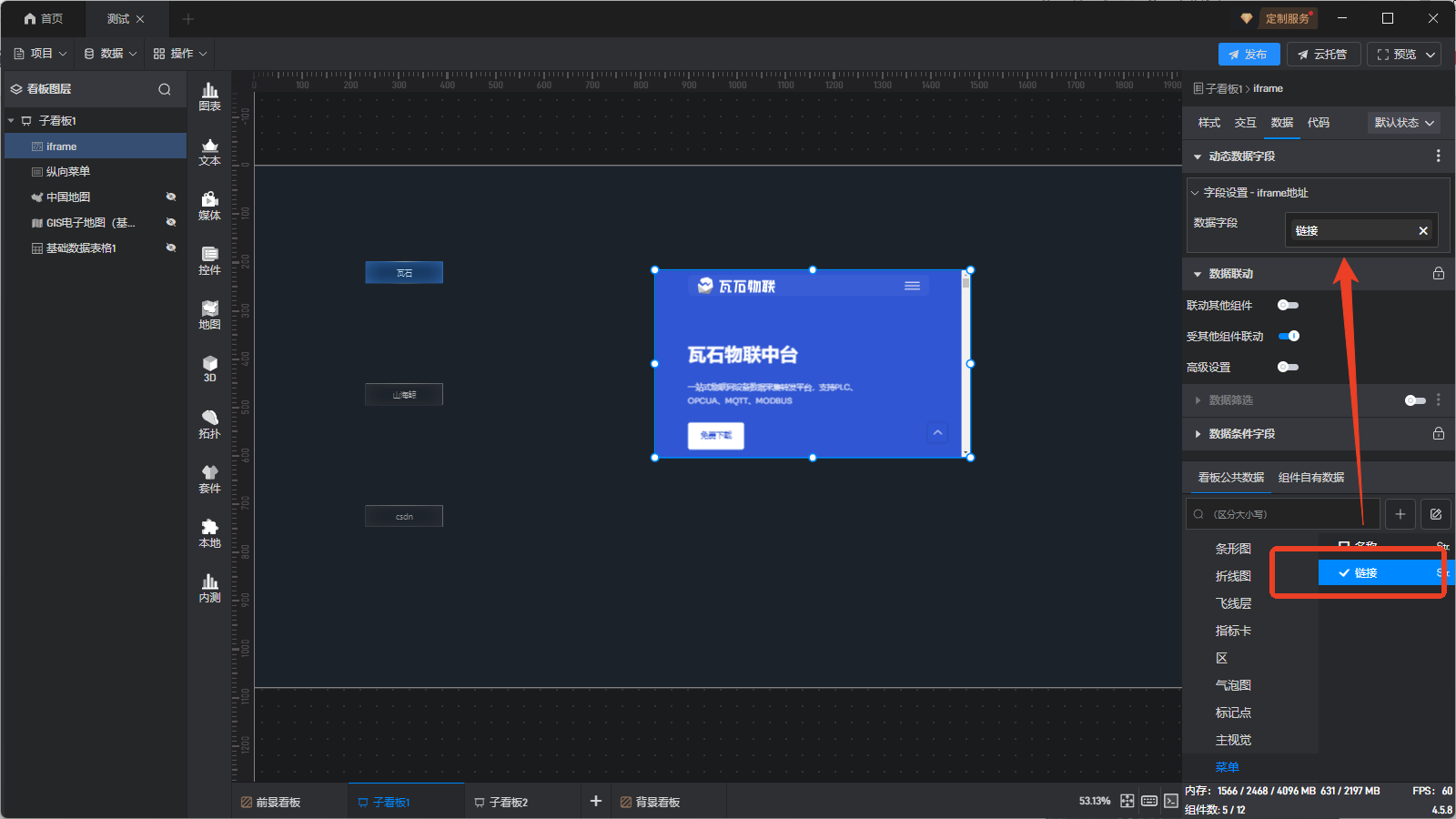Click the data search input field
The image size is (1456, 819).
[x=1283, y=514]
